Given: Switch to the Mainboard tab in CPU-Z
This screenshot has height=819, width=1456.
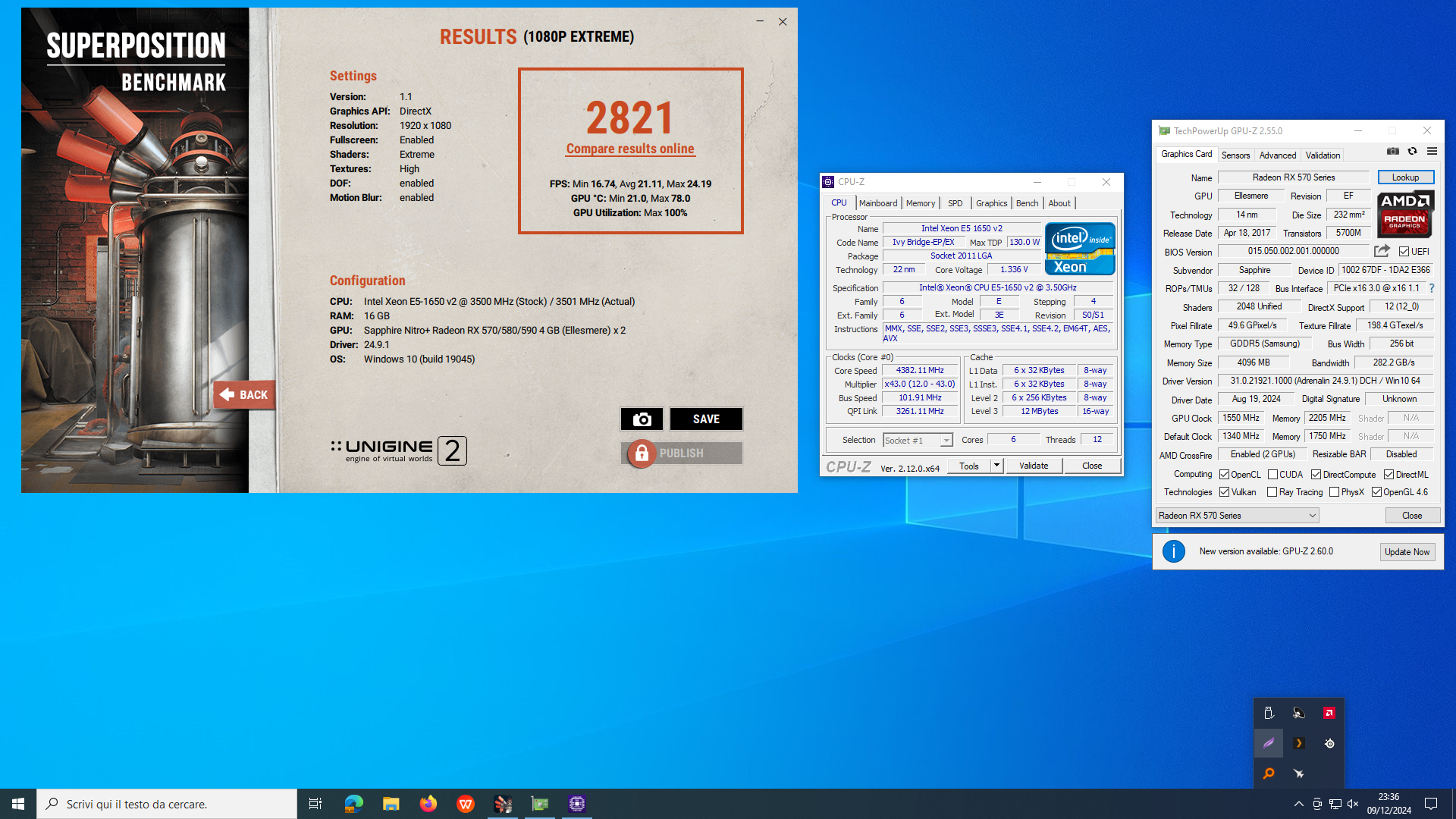Looking at the screenshot, I should (x=878, y=203).
